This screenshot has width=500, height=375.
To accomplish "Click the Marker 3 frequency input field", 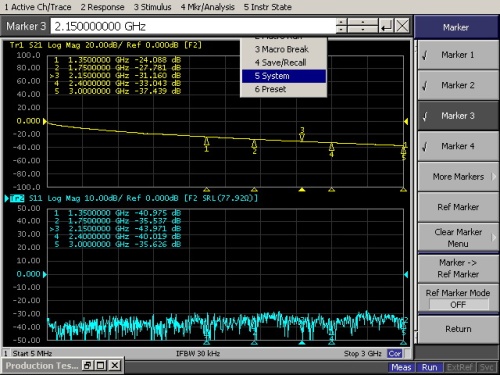I will [193, 26].
